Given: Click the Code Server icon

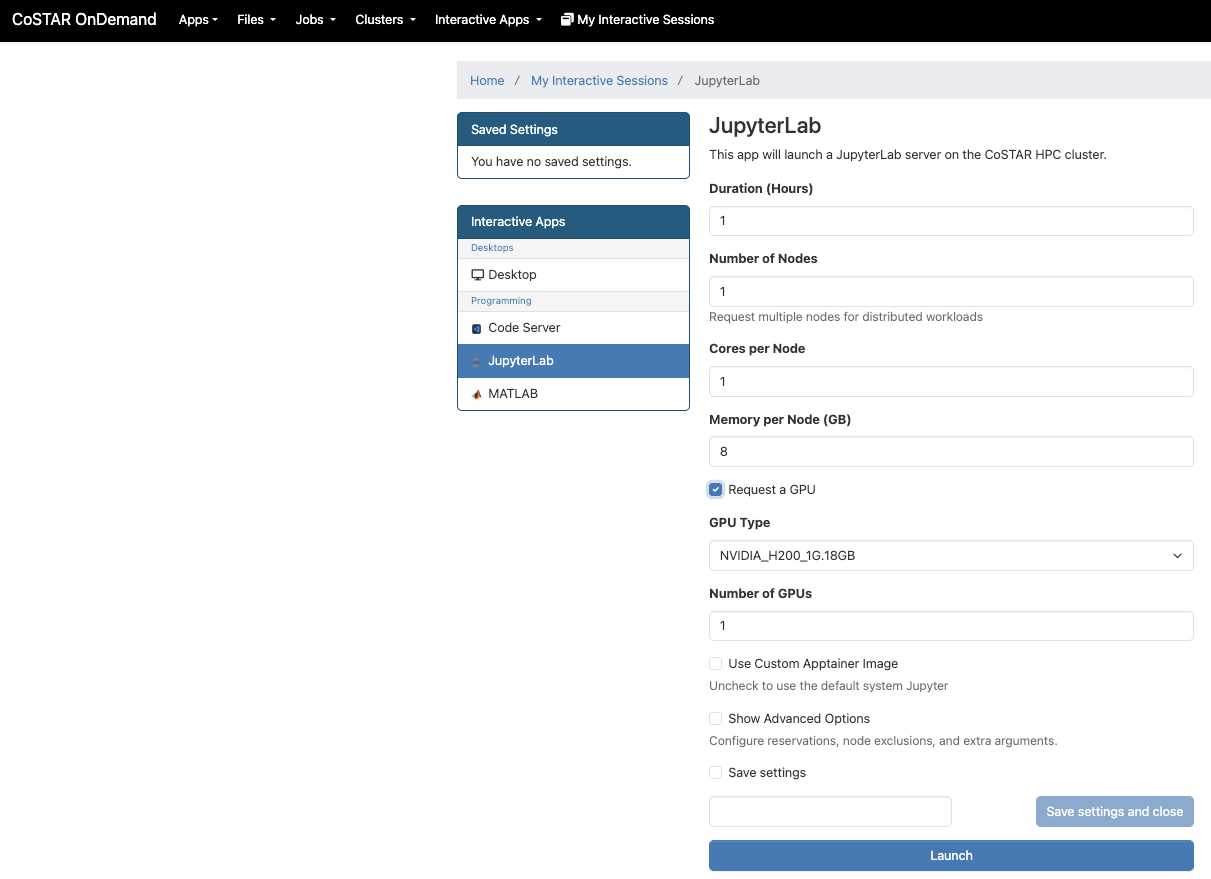Looking at the screenshot, I should tap(477, 328).
